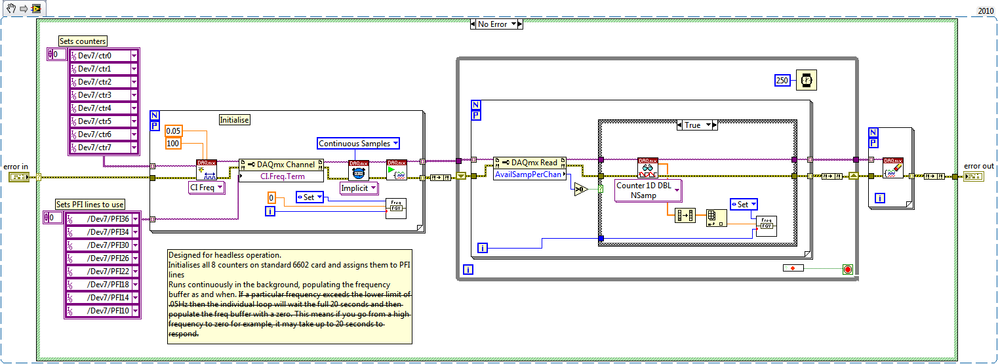Click the DAQmx Channel property node header
998x364 pixels.
tap(281, 164)
